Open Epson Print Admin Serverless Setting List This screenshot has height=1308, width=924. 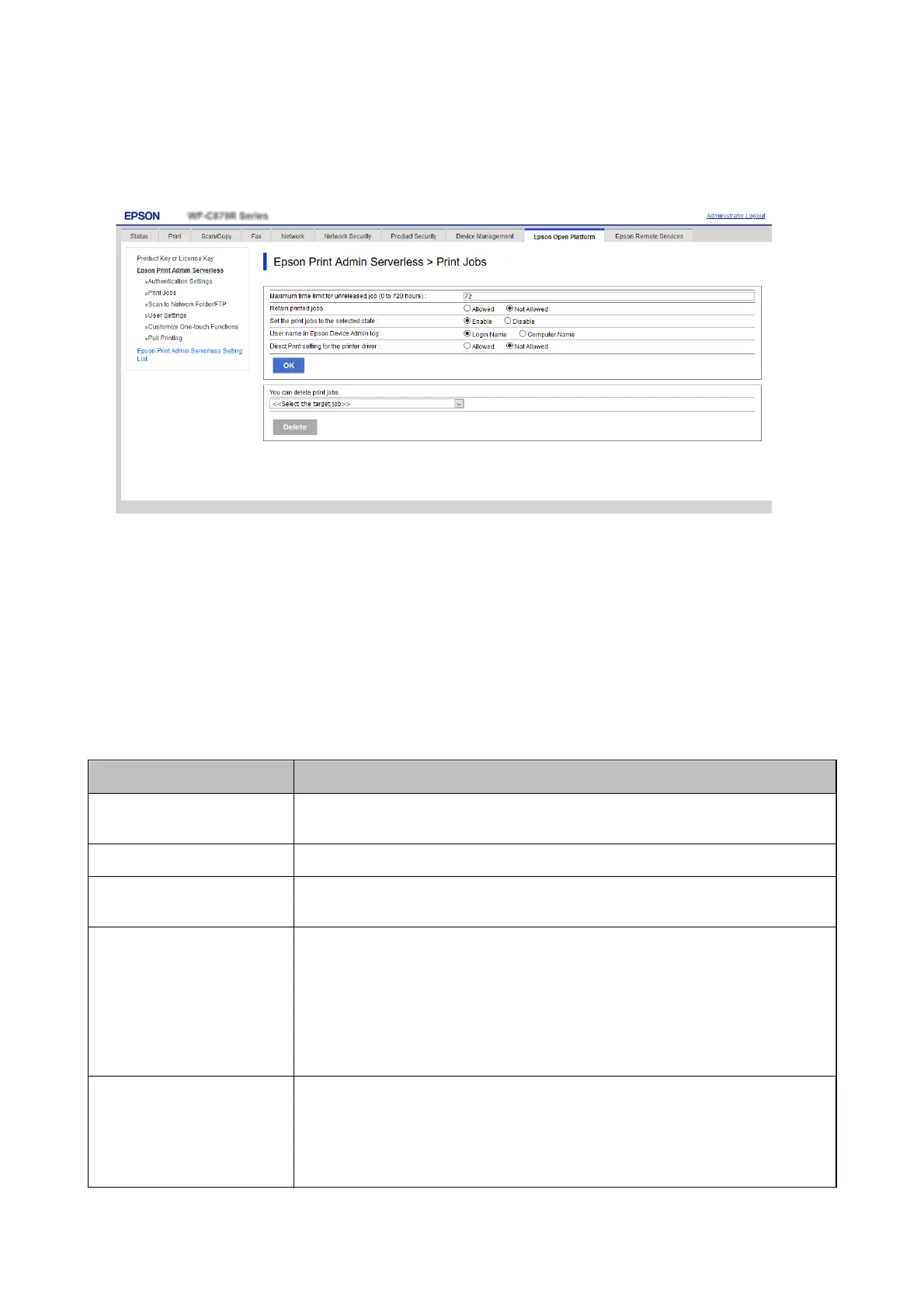tap(189, 355)
